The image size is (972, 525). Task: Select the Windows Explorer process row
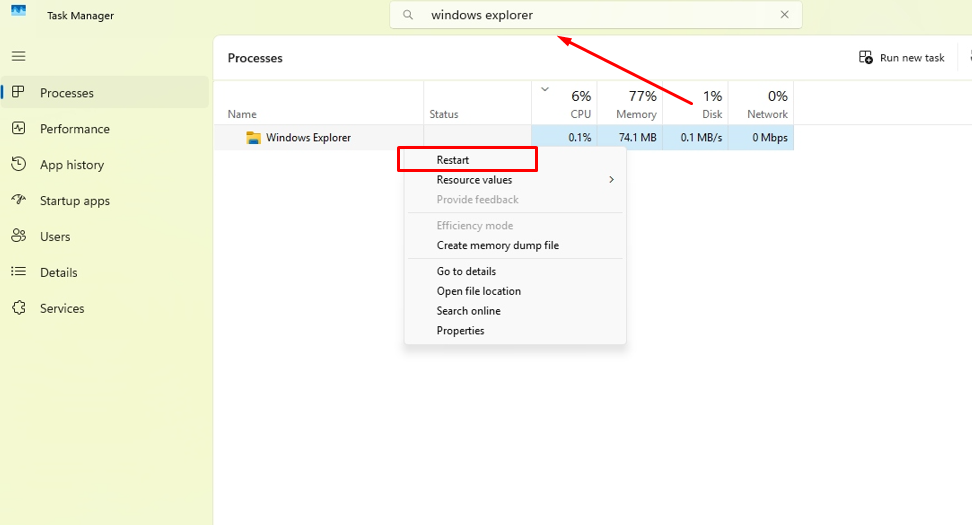pos(504,138)
